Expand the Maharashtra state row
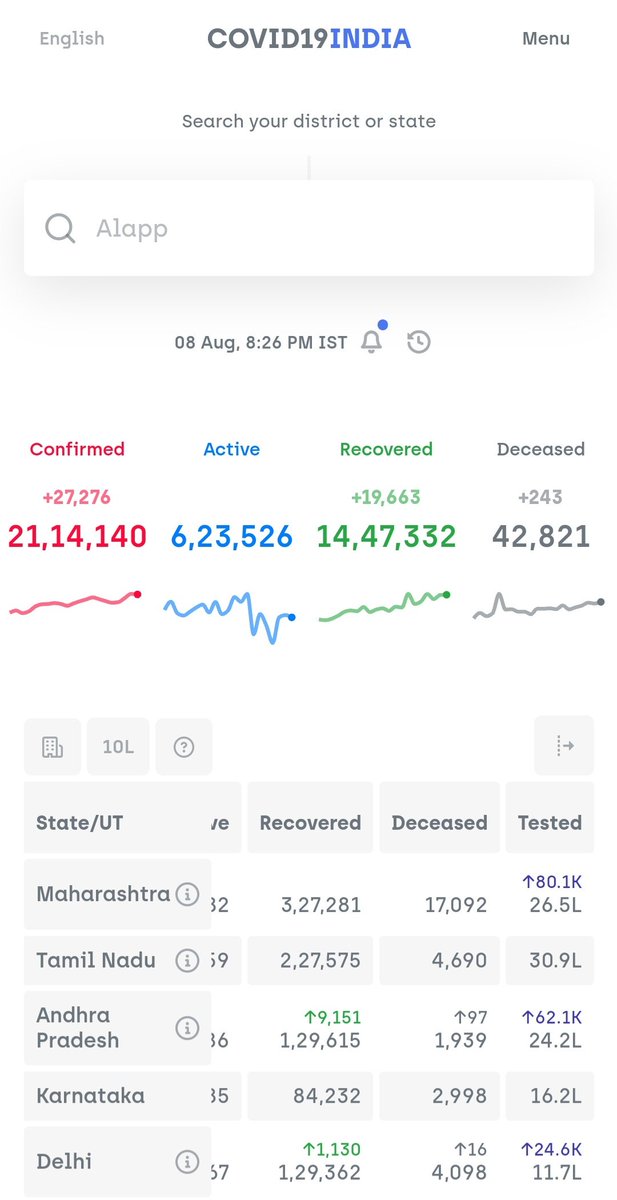Screen dimensions: 617x1200 pos(309,894)
